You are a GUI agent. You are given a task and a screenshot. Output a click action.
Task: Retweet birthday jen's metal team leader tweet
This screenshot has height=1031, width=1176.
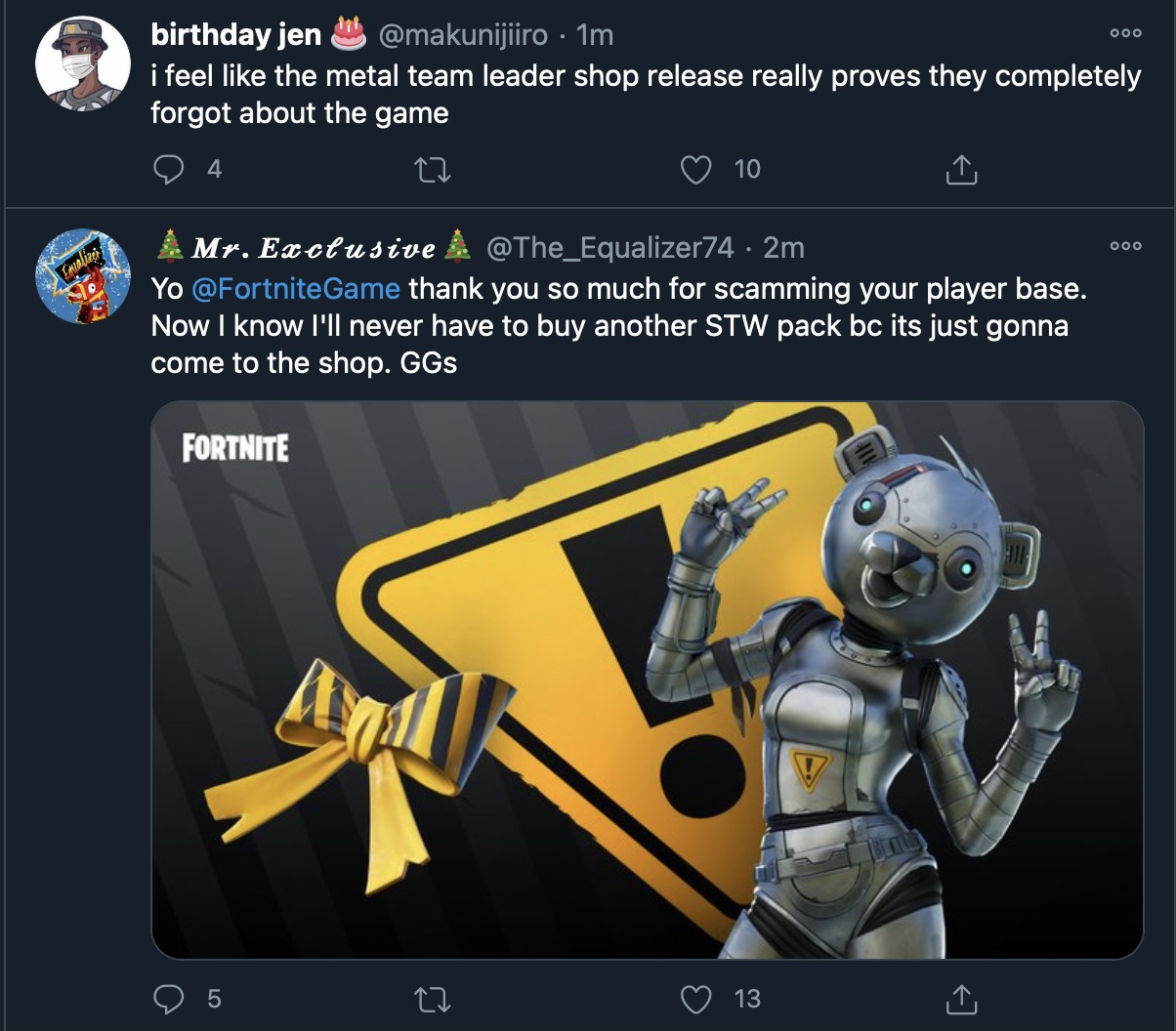coord(431,170)
